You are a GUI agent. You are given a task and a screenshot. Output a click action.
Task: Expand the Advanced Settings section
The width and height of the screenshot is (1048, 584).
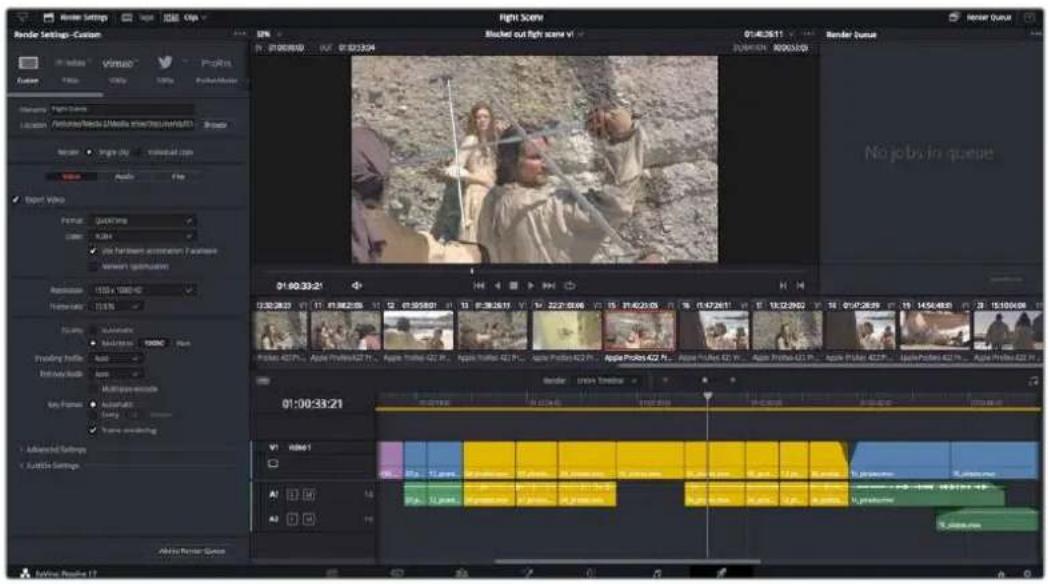pyautogui.click(x=53, y=450)
